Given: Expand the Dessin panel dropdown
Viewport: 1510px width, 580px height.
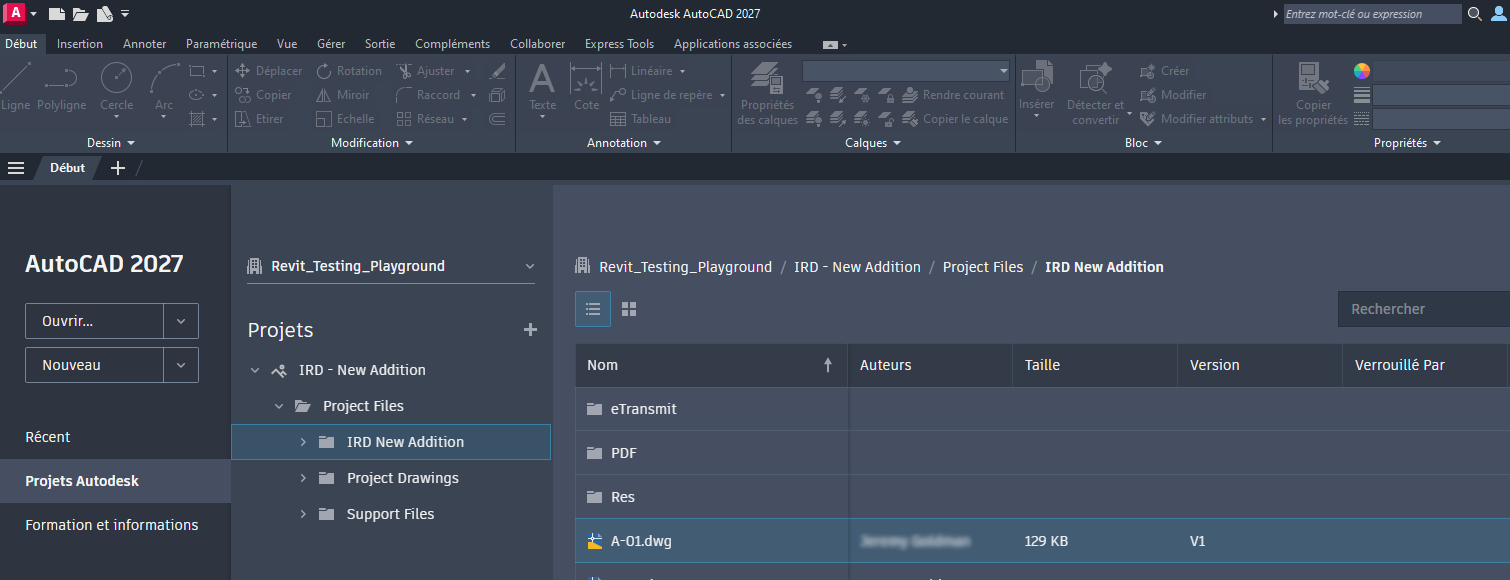Looking at the screenshot, I should point(111,143).
